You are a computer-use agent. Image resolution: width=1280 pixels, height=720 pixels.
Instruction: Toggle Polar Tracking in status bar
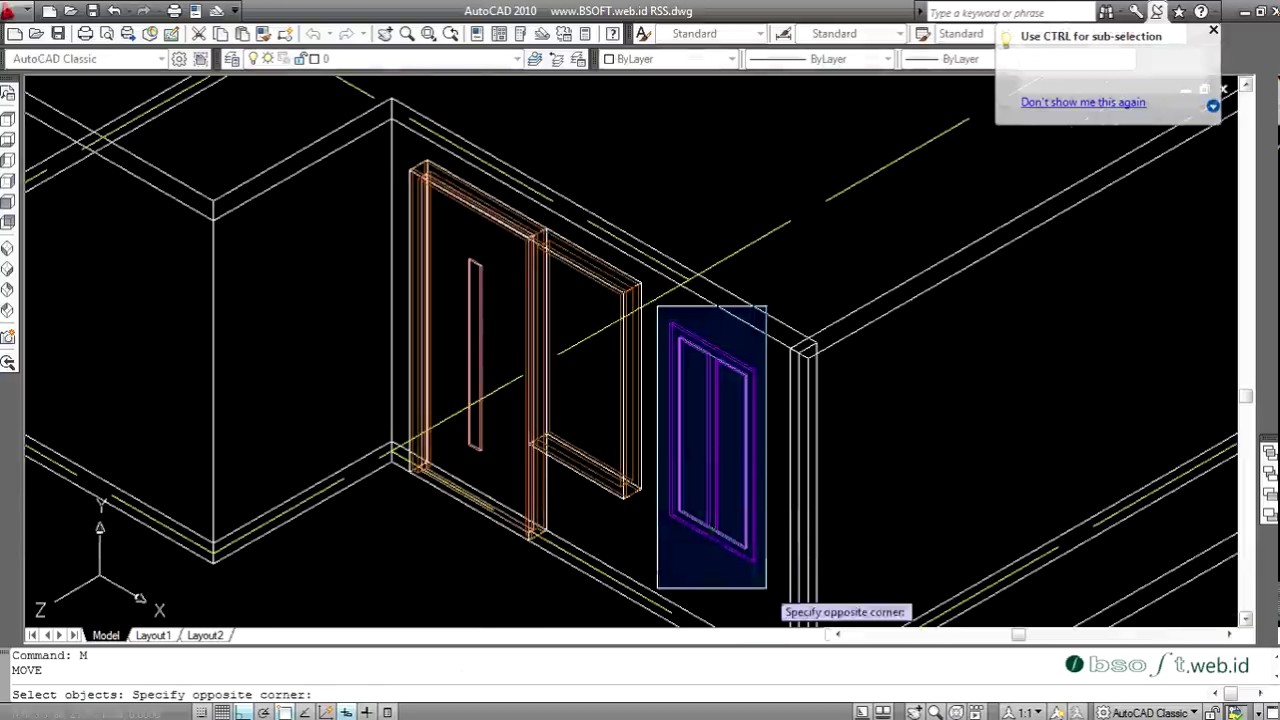pyautogui.click(x=263, y=712)
